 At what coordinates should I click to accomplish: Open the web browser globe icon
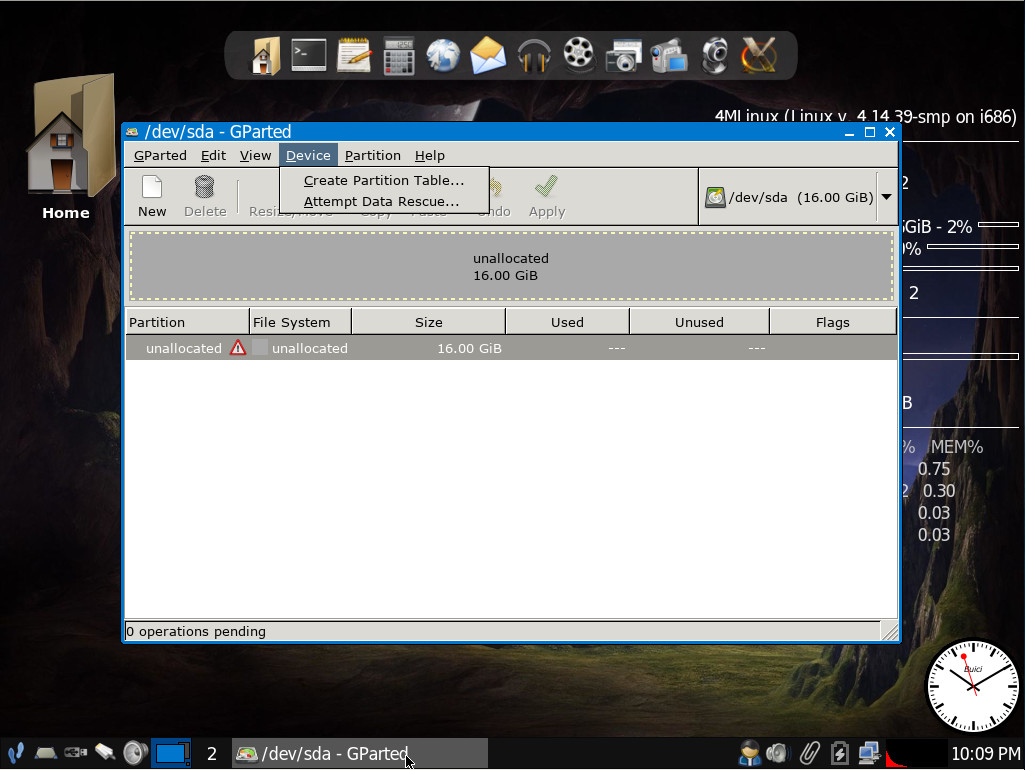pyautogui.click(x=443, y=55)
